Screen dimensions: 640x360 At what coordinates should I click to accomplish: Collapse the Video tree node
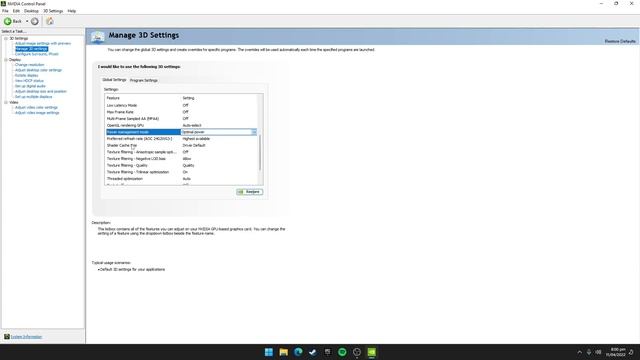(x=6, y=102)
